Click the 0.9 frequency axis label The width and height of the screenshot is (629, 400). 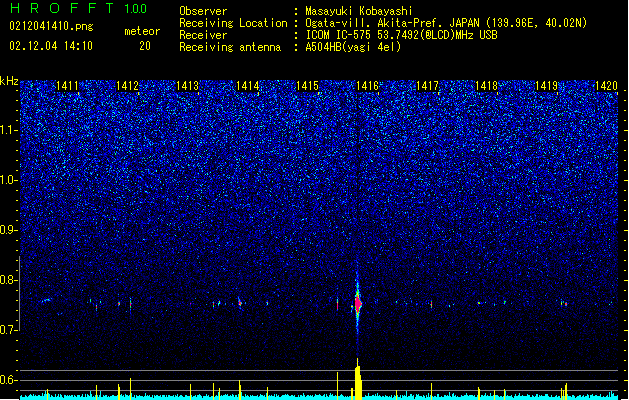(x=8, y=230)
